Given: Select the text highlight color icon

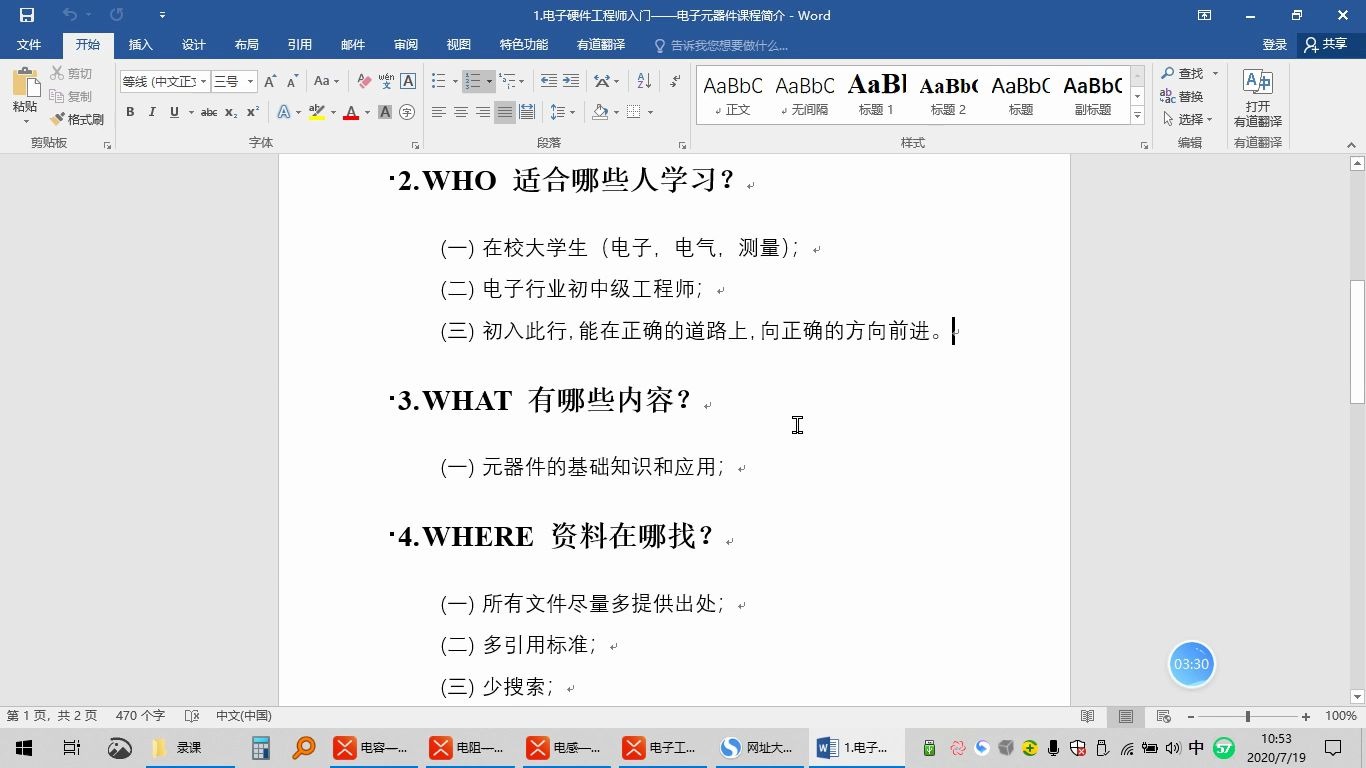Looking at the screenshot, I should pos(318,112).
